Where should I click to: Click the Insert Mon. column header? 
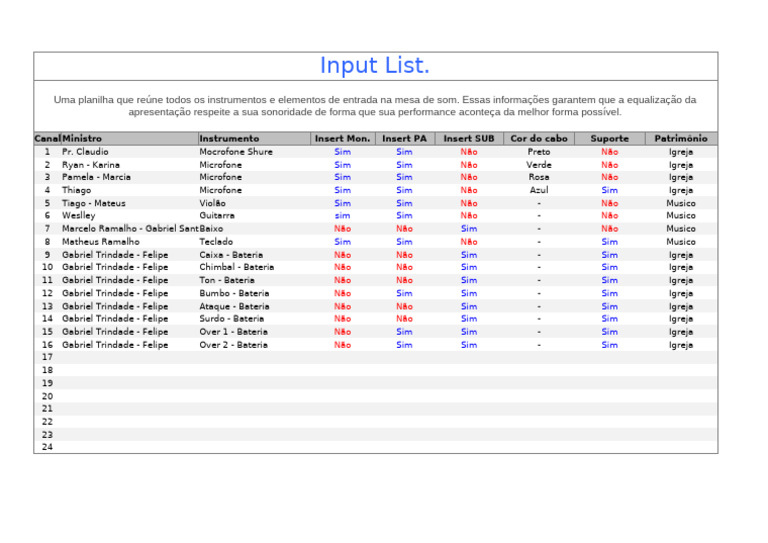342,139
